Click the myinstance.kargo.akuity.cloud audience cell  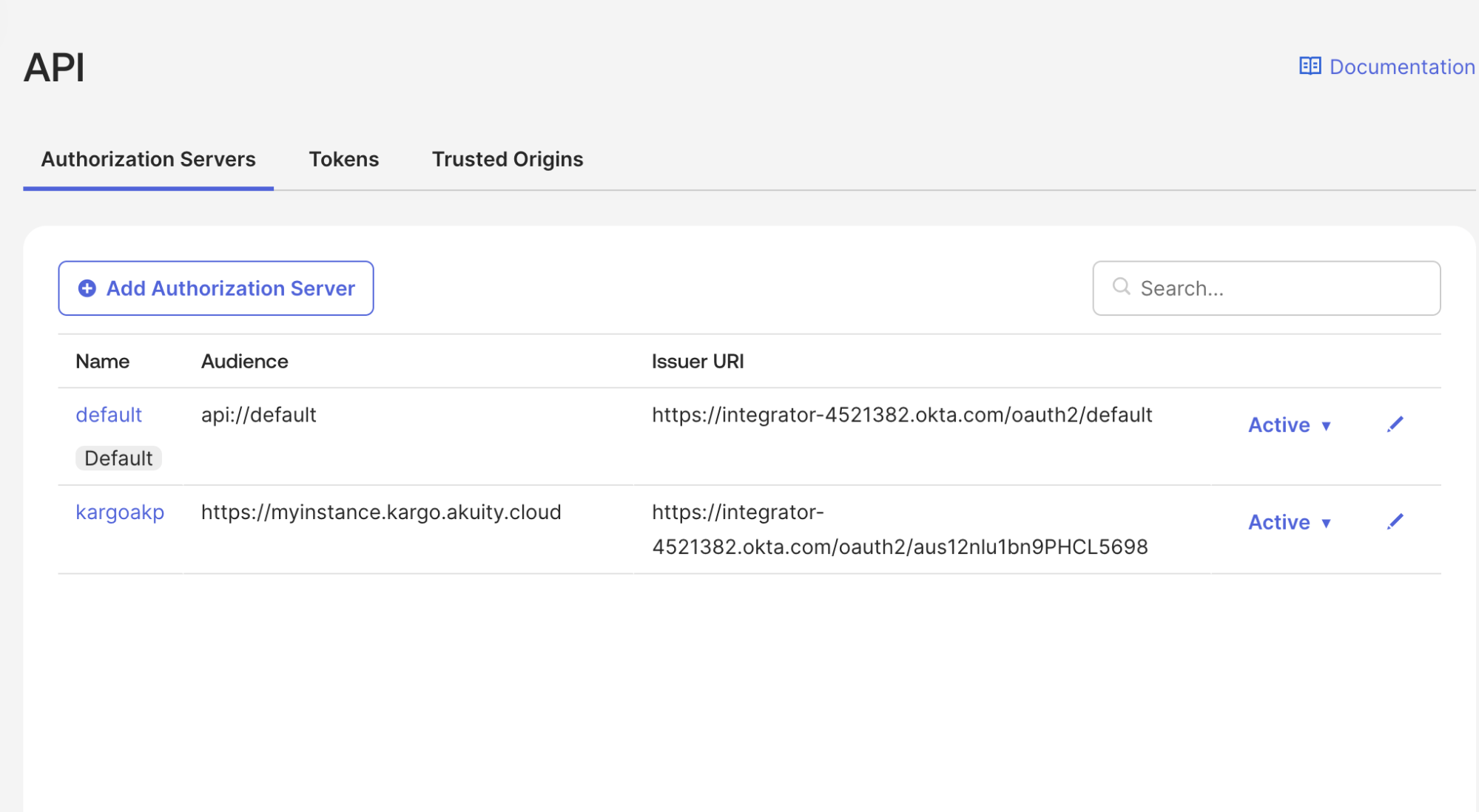[381, 512]
